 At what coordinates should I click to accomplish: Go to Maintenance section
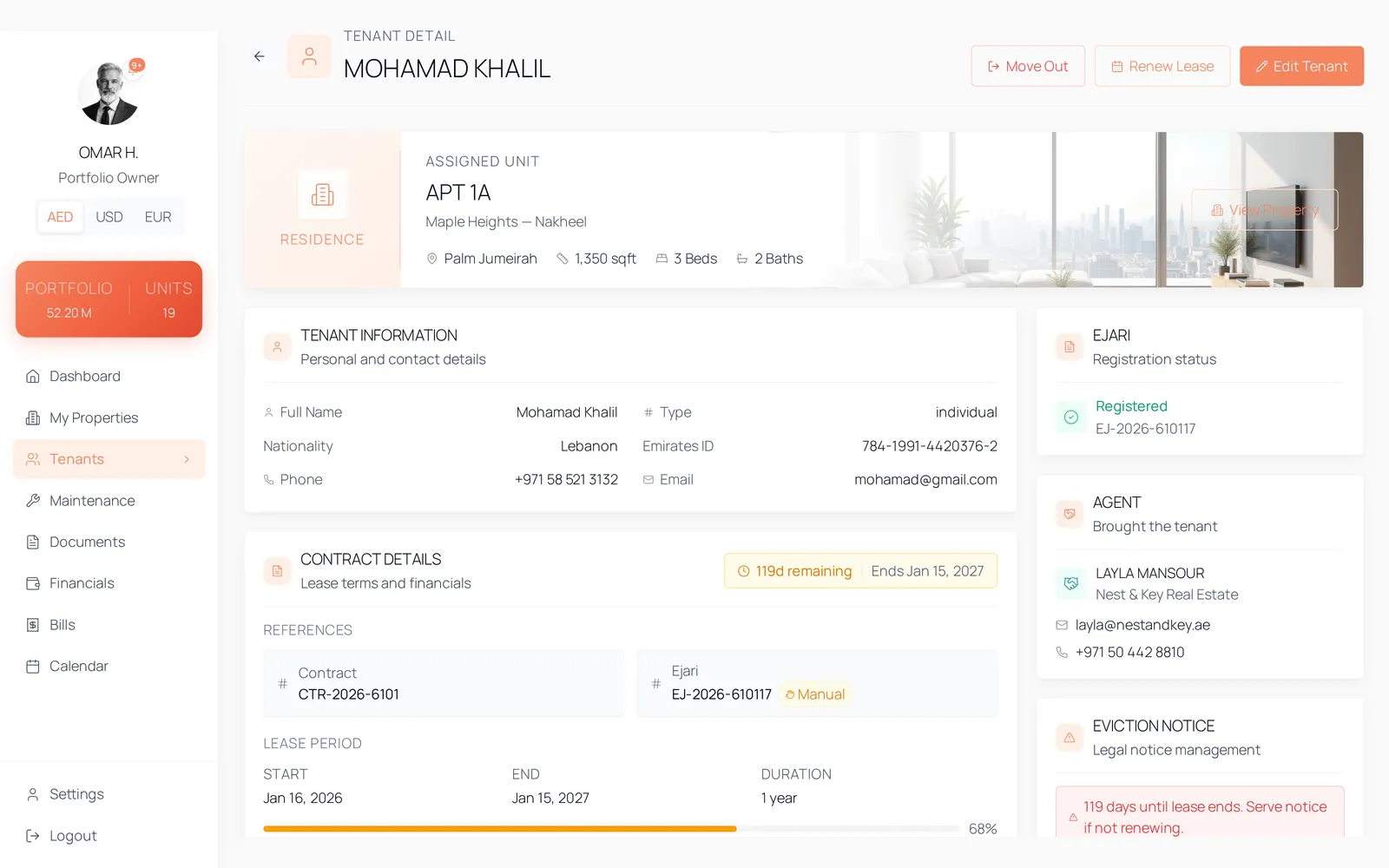[109, 501]
